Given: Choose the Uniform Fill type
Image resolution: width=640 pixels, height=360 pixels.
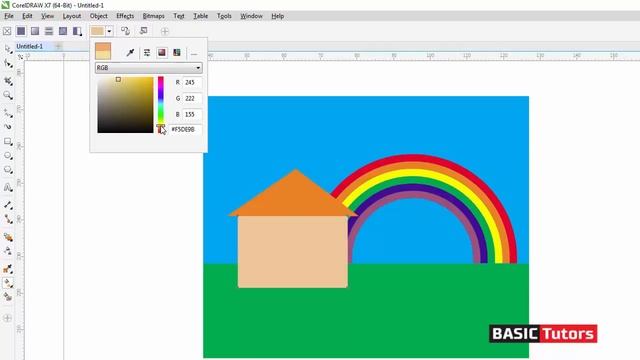Looking at the screenshot, I should pos(21,31).
